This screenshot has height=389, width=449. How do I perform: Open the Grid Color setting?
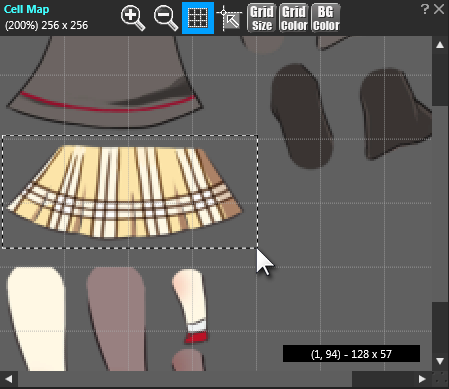point(294,18)
